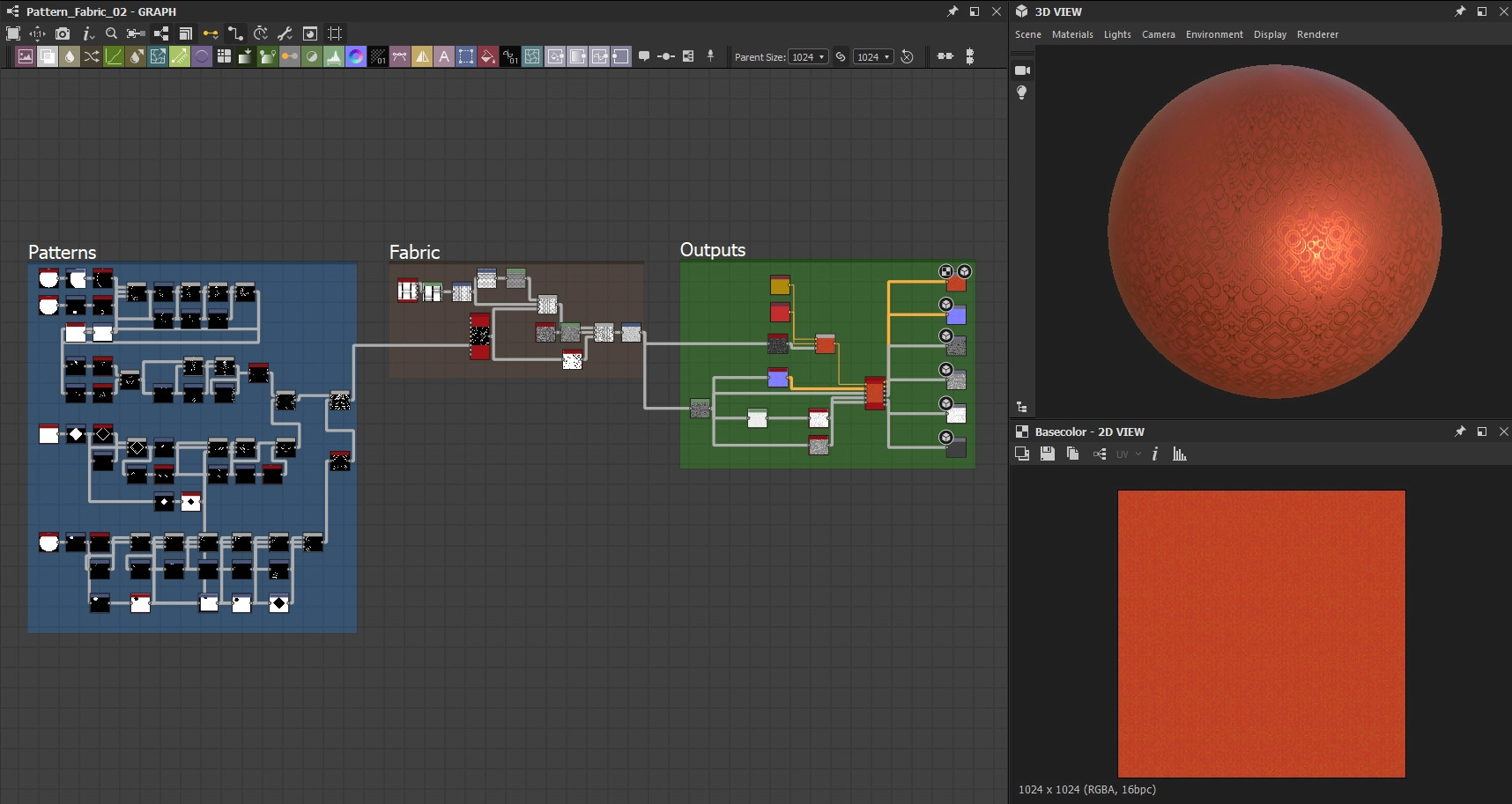Toggle the width-height link lock
Viewport: 1512px width, 804px height.
(841, 57)
